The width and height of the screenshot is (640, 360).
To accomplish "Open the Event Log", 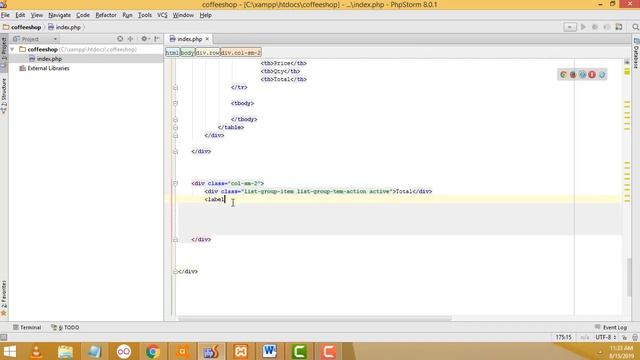I will coord(611,327).
